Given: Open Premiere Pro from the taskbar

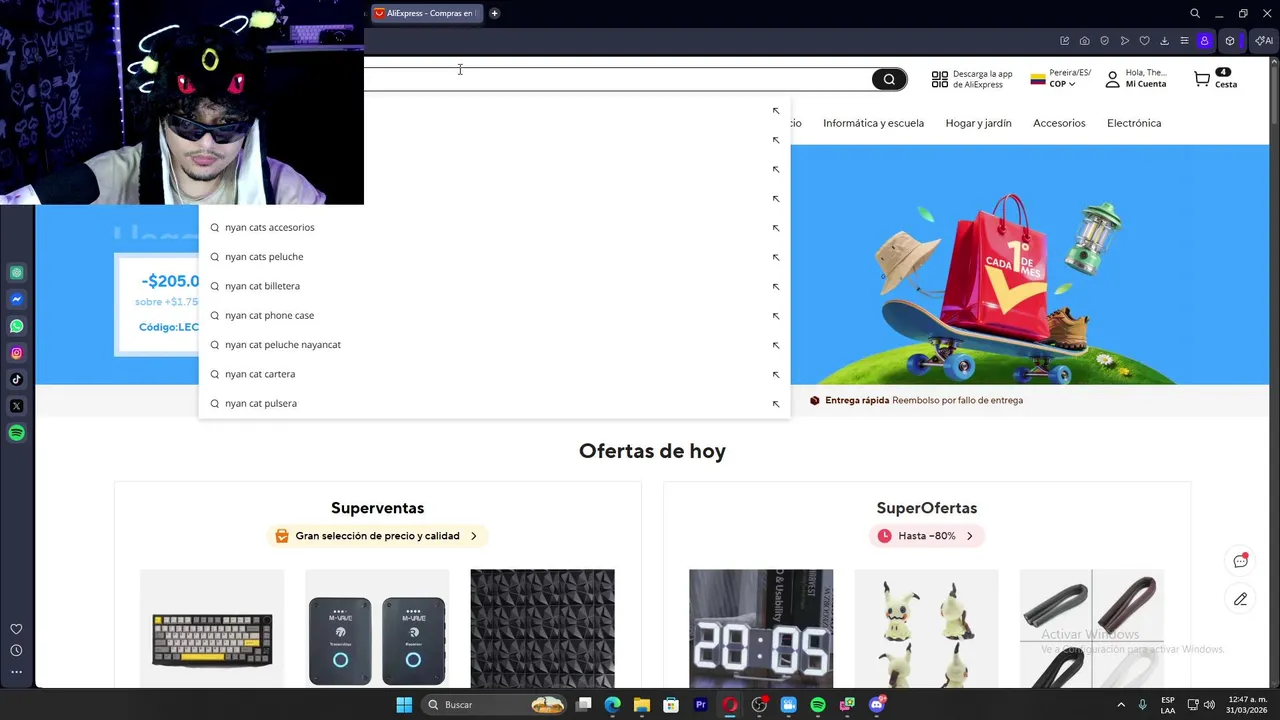Looking at the screenshot, I should 701,705.
